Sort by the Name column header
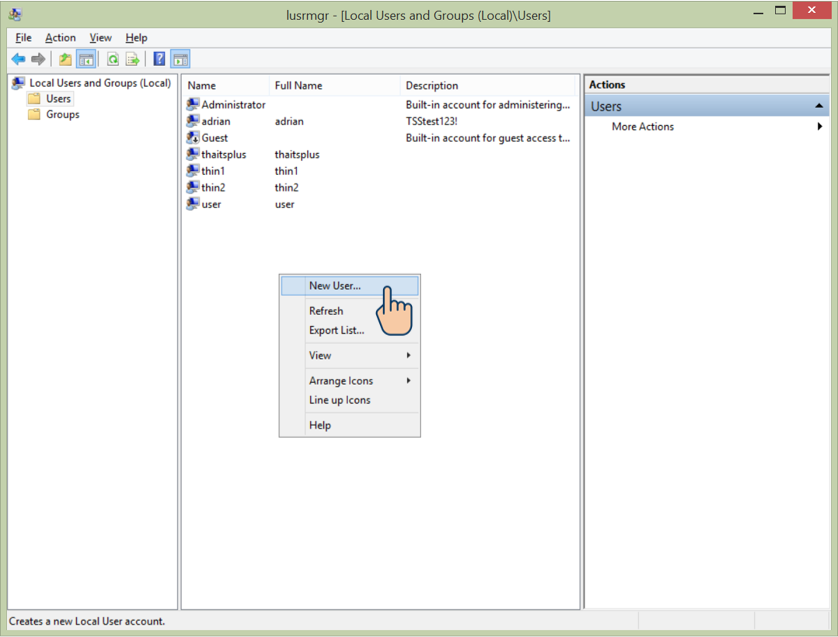The width and height of the screenshot is (838, 637). 227,86
